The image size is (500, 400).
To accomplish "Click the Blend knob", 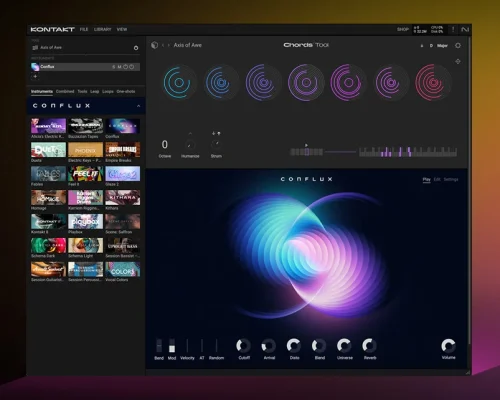I will pyautogui.click(x=319, y=346).
